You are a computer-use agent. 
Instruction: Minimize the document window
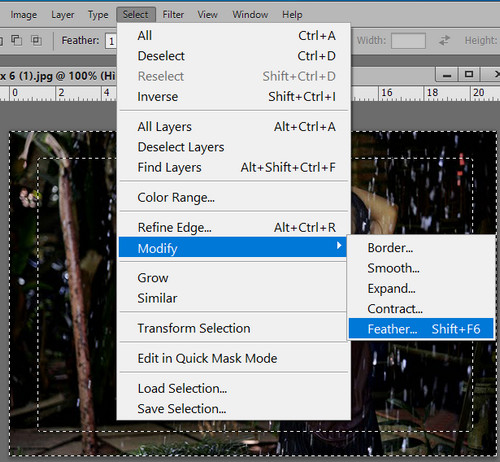click(447, 75)
